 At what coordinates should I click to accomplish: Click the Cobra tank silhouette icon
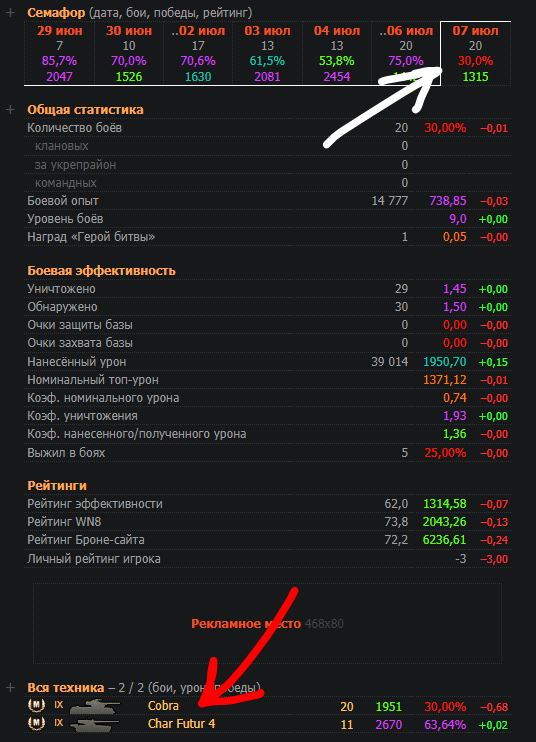click(95, 707)
